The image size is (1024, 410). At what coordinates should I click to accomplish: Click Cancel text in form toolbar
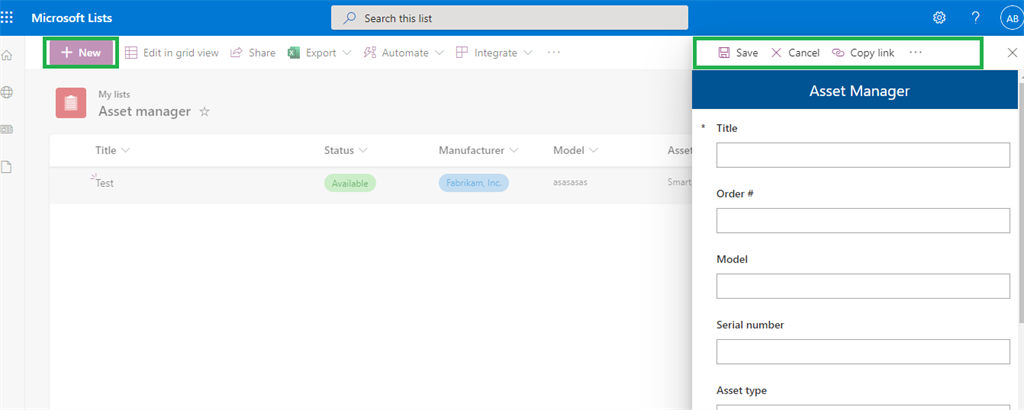tap(804, 53)
